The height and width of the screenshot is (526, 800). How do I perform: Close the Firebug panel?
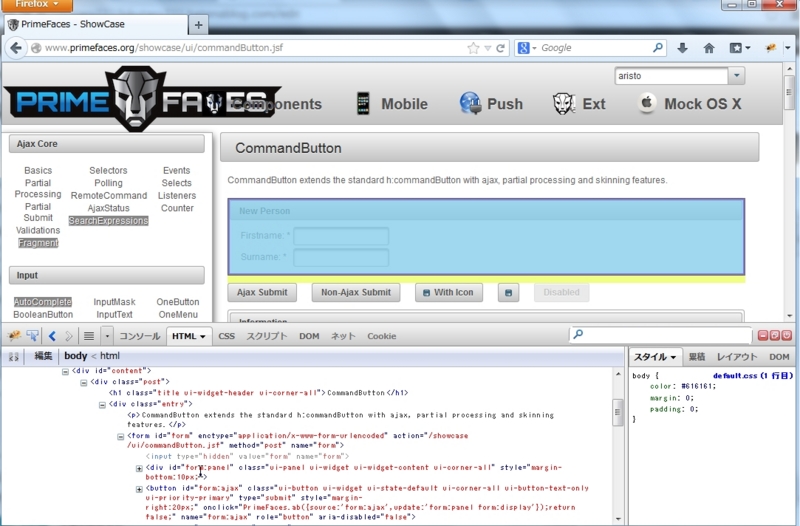[x=787, y=335]
